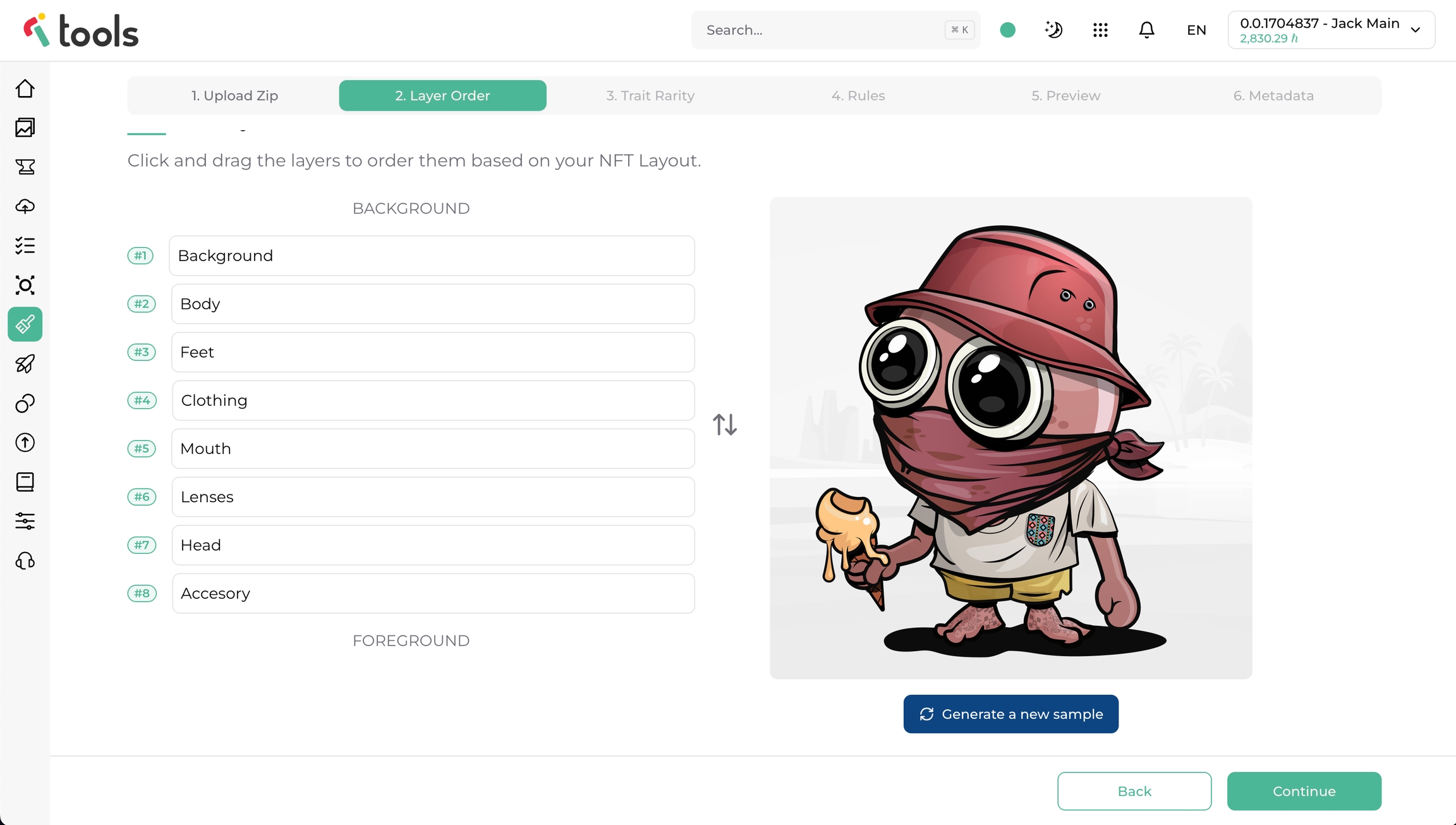Reverse layer order with swap arrows

[x=725, y=424]
